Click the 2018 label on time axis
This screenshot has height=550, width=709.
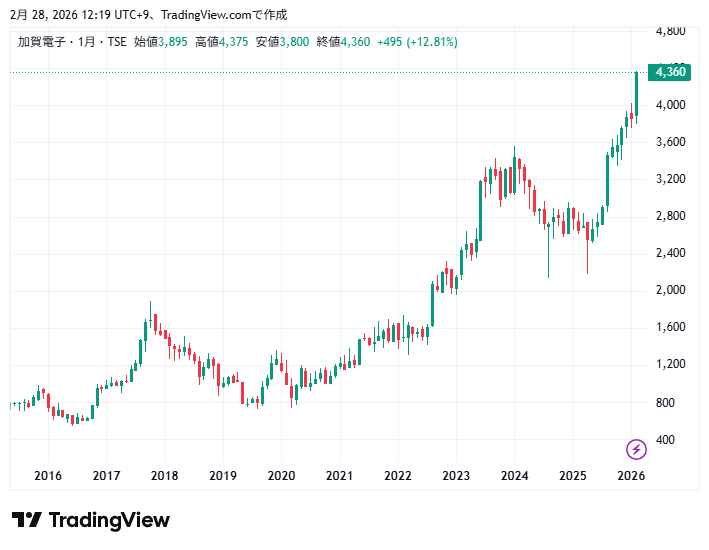pos(165,476)
